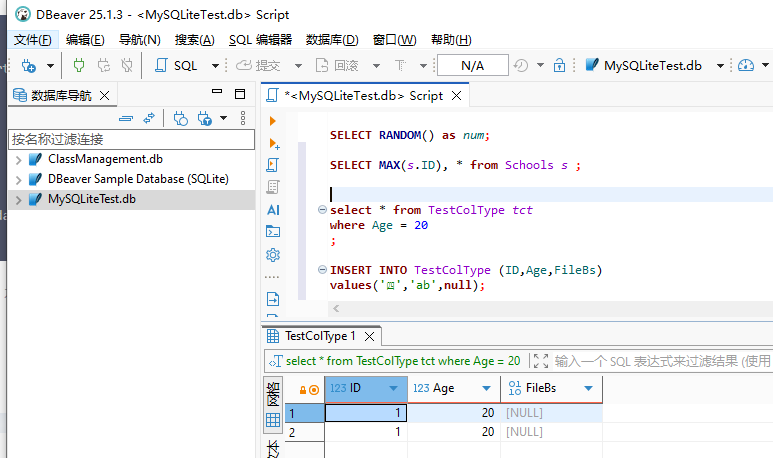Screen dimensions: 773x458
Task: Click the transaction history clock icon
Action: tap(521, 66)
